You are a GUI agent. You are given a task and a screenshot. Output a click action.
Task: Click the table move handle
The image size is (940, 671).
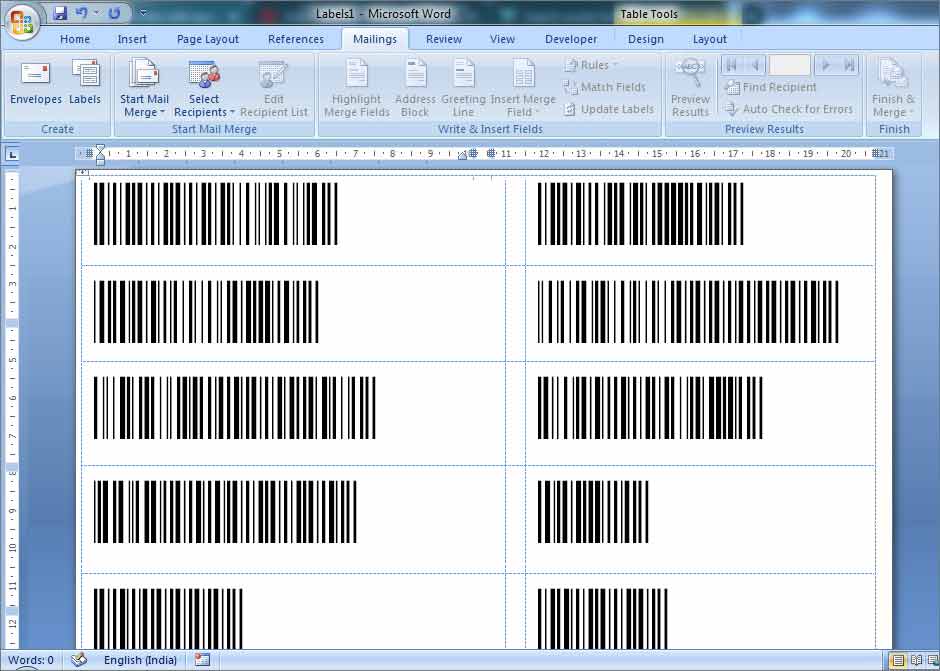[x=83, y=172]
